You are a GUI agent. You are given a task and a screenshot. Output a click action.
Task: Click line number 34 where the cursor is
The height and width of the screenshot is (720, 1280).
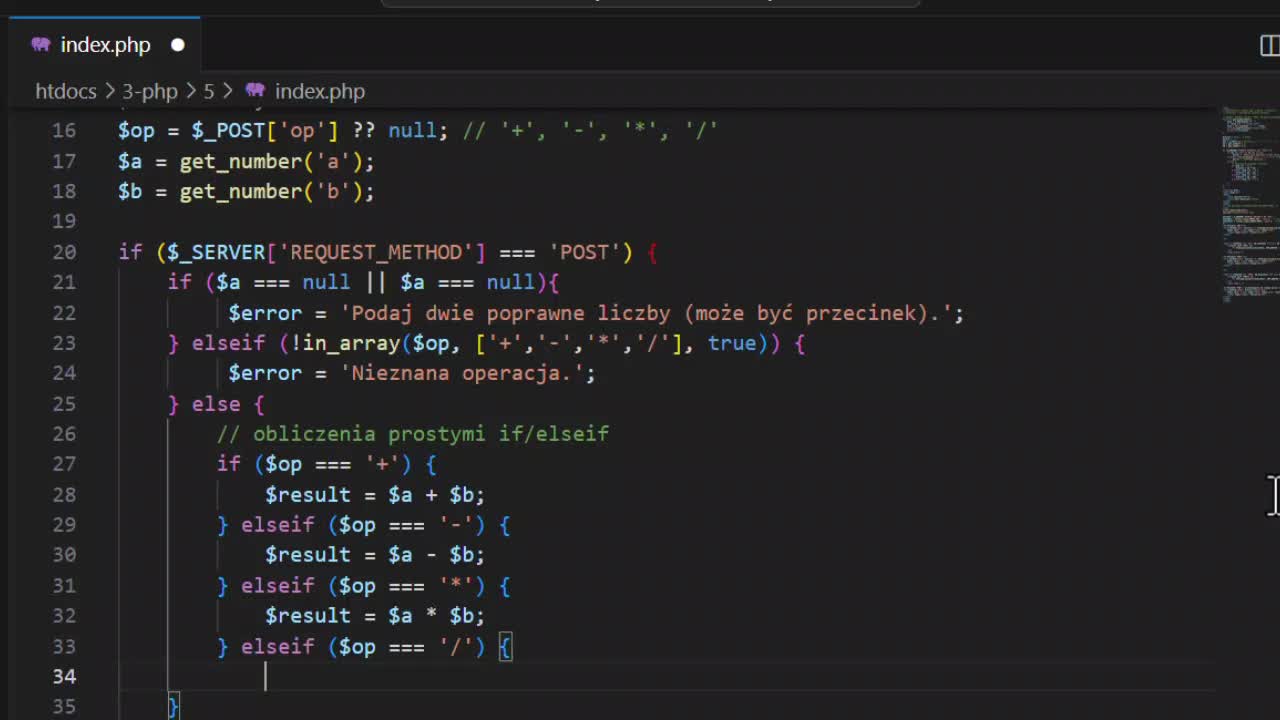click(x=64, y=677)
